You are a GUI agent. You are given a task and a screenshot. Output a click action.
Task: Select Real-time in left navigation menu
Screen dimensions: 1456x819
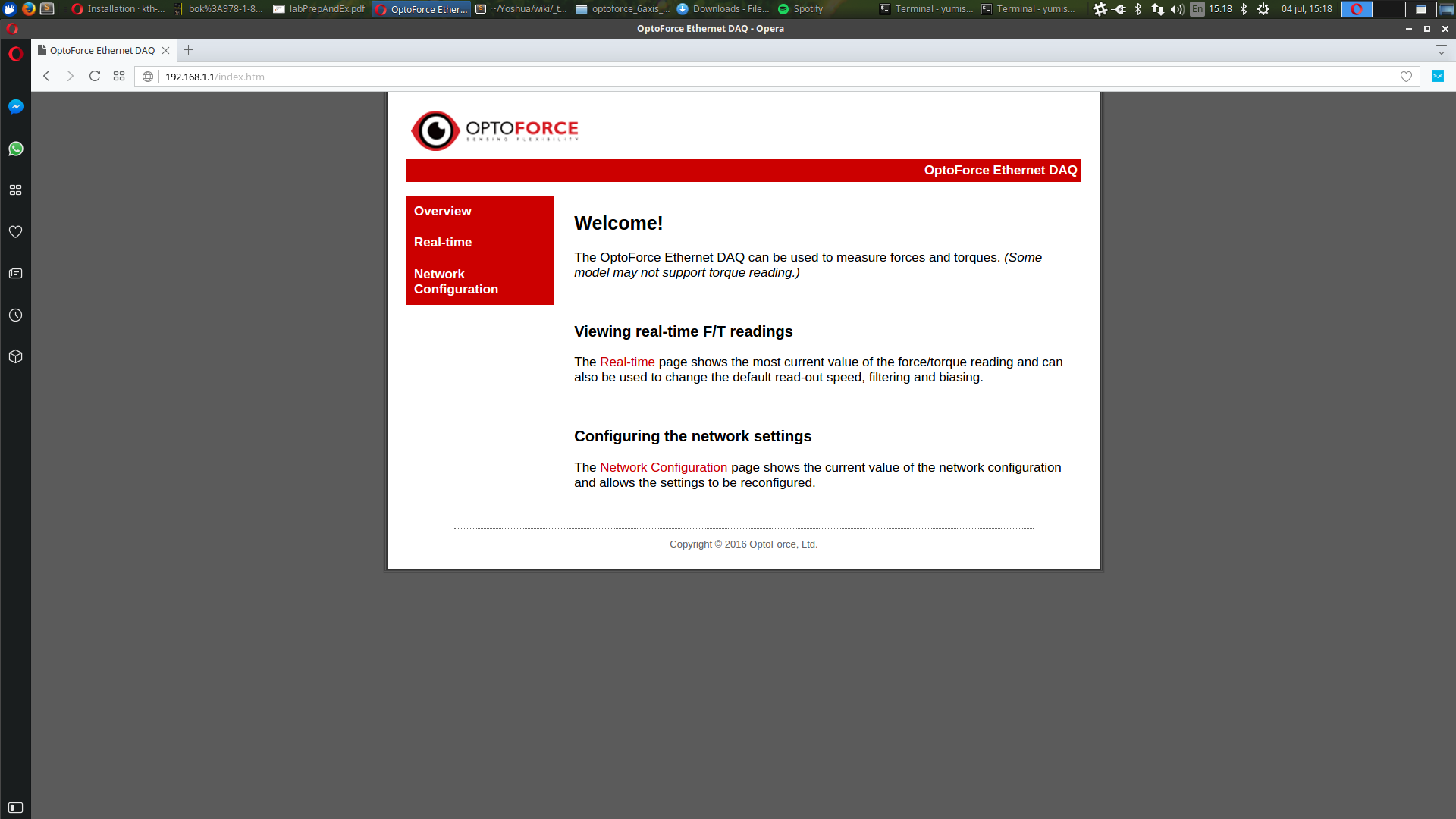tap(480, 243)
